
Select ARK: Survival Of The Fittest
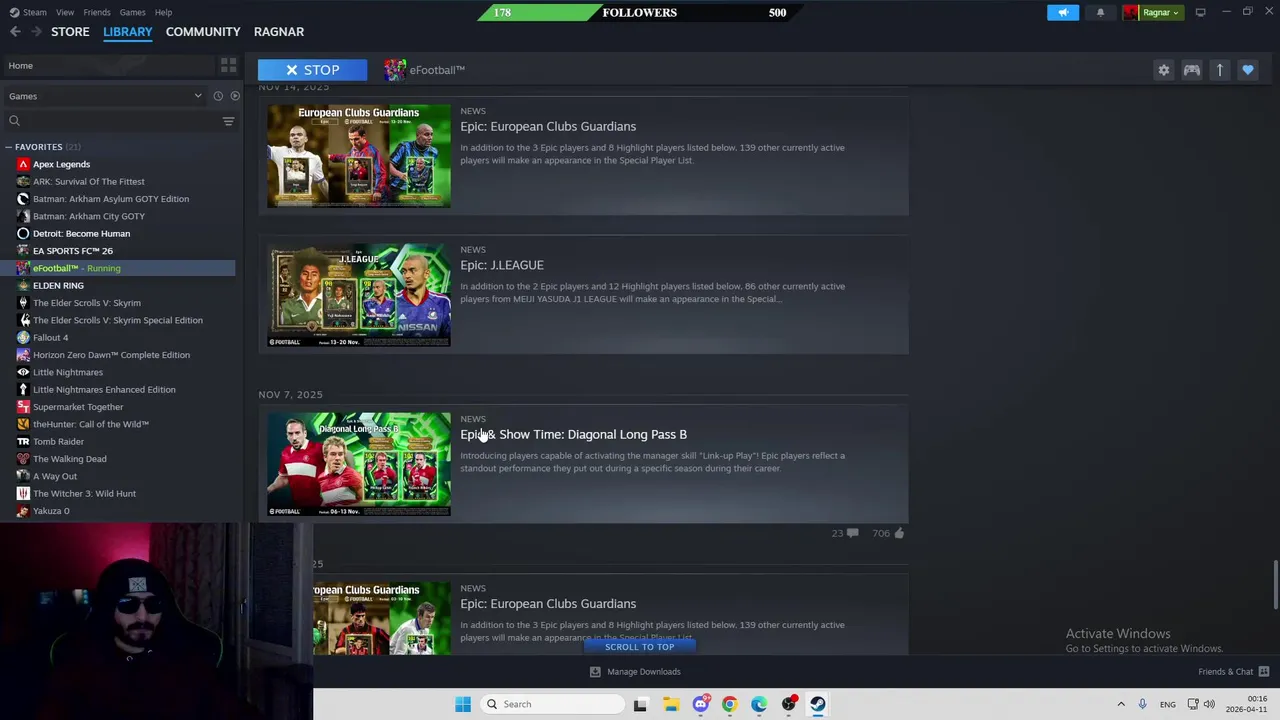[x=88, y=182]
